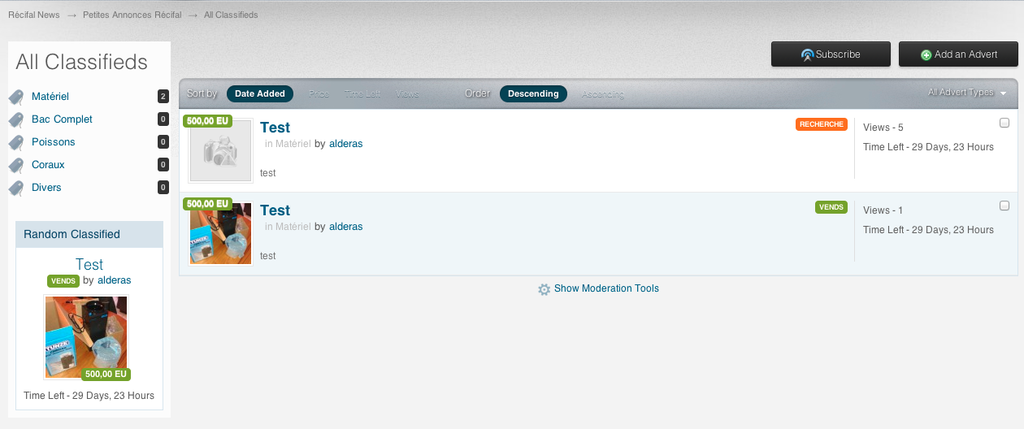Click the tag icon beside Divers

(16, 189)
